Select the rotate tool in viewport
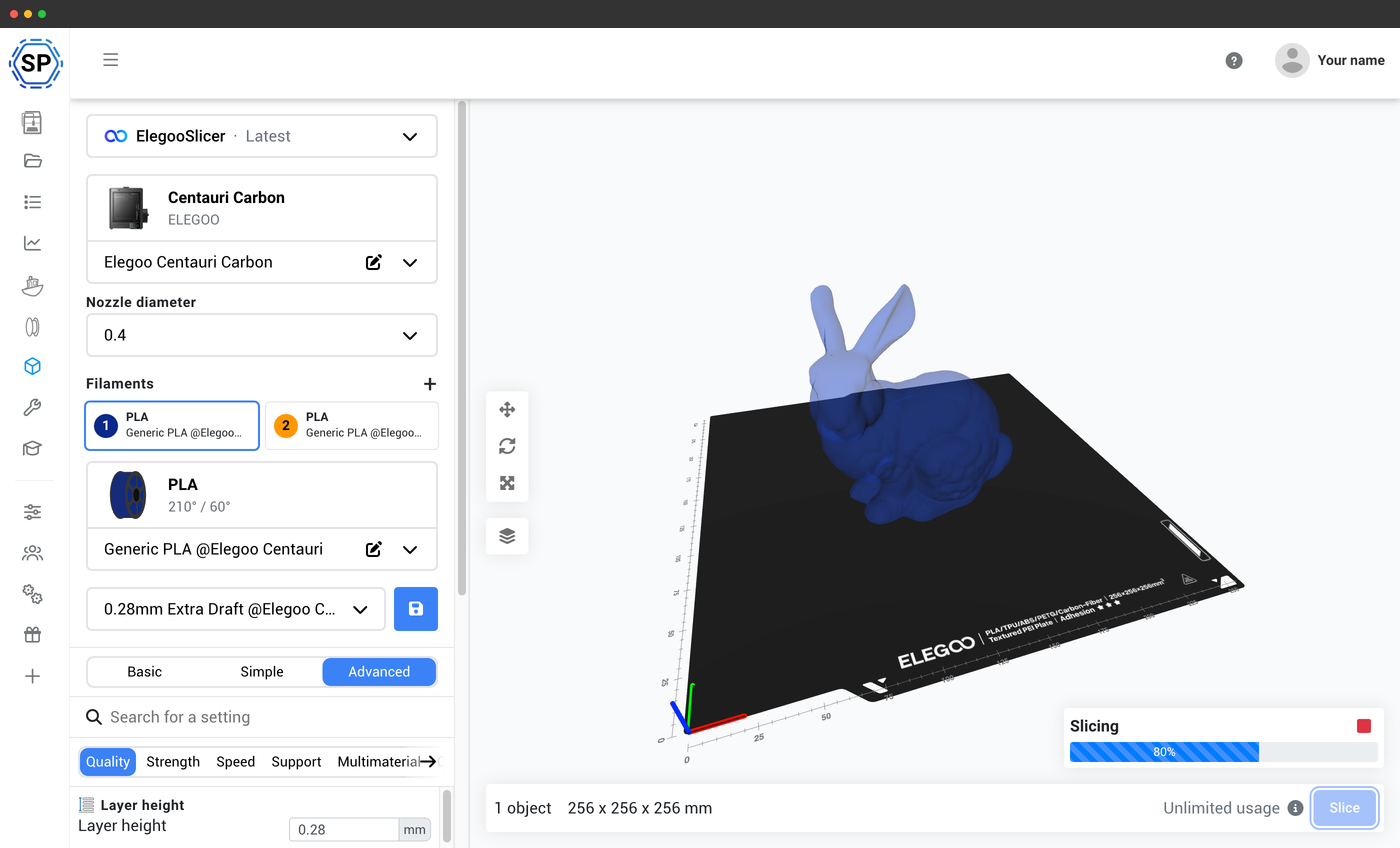Screen dimensions: 1400x848 pos(507,446)
